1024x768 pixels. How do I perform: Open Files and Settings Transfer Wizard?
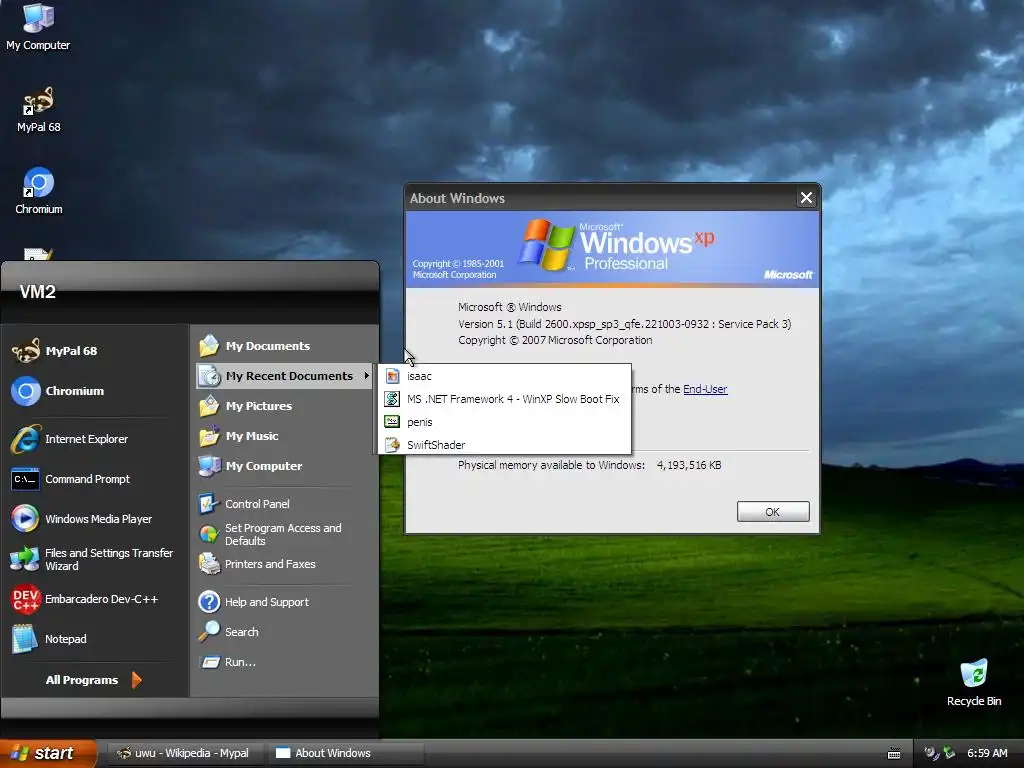pos(92,559)
